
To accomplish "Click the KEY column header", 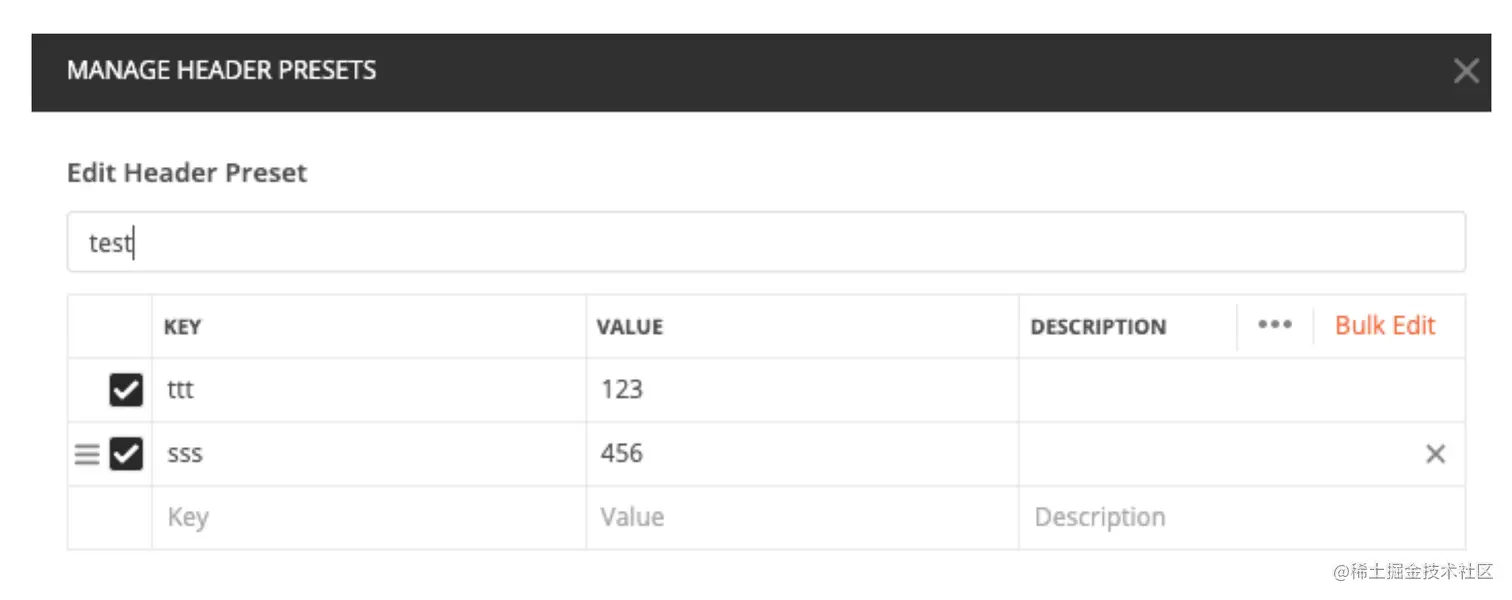I will point(183,327).
